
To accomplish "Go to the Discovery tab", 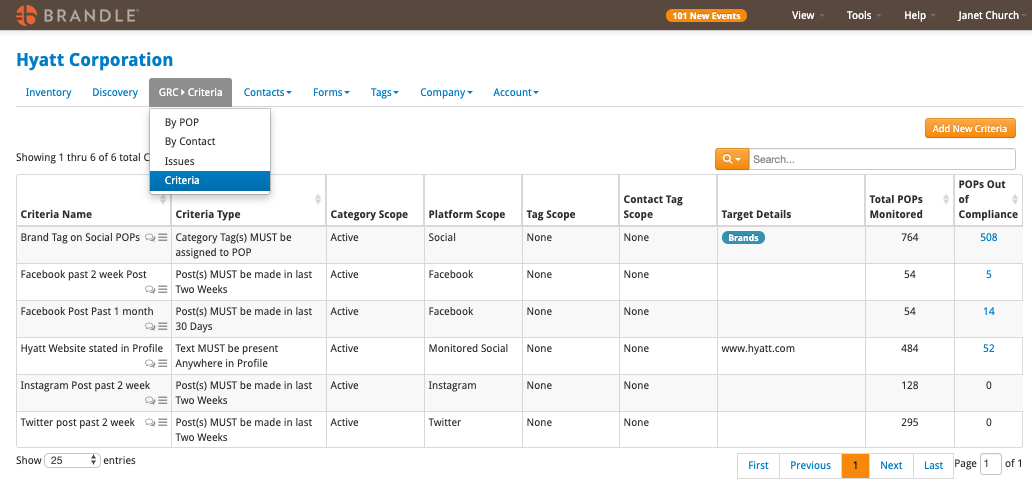I will tap(115, 93).
